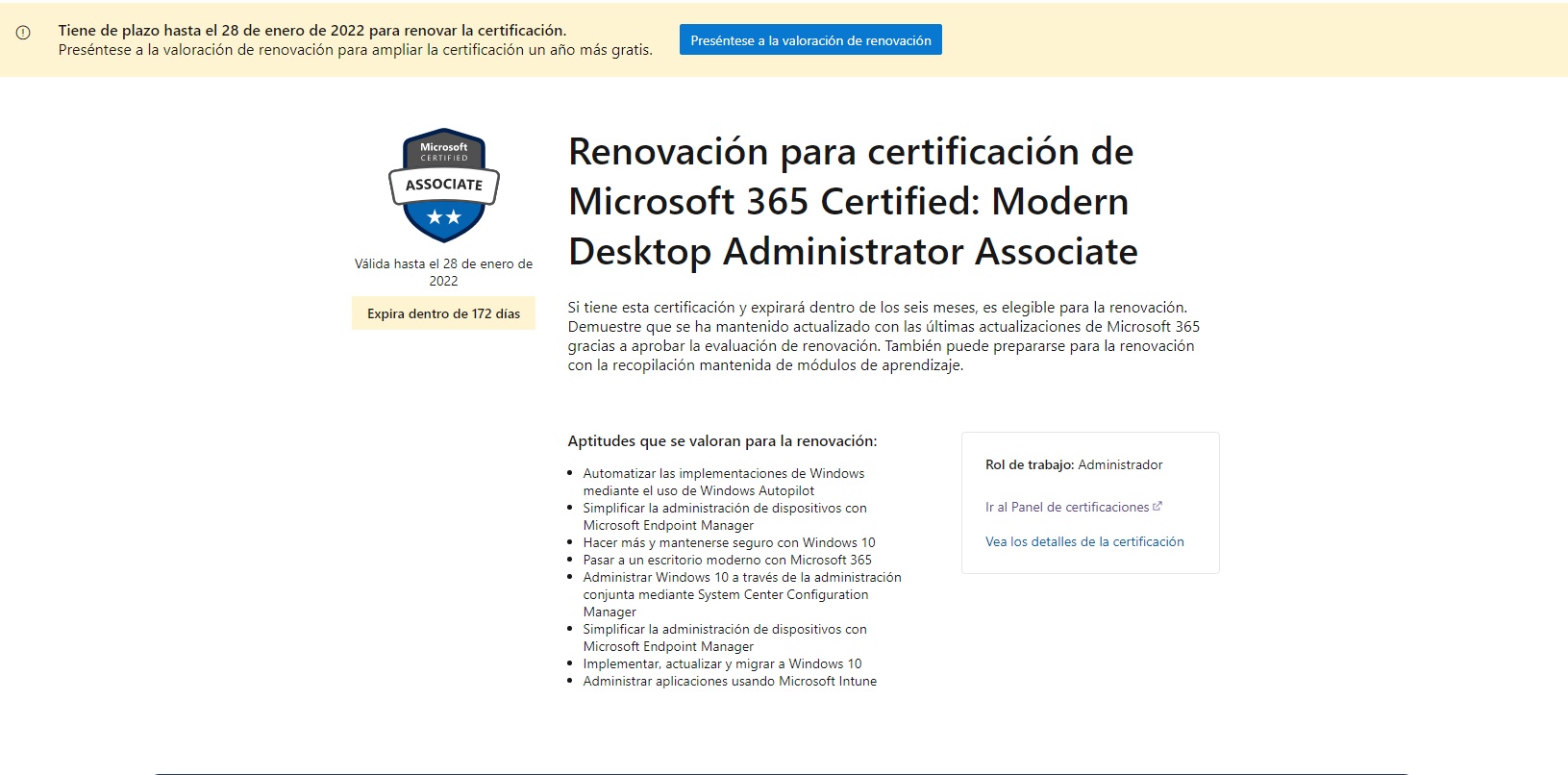
Task: Click the description paragraph starting 'Si tiene esta certificación'
Action: tap(884, 337)
